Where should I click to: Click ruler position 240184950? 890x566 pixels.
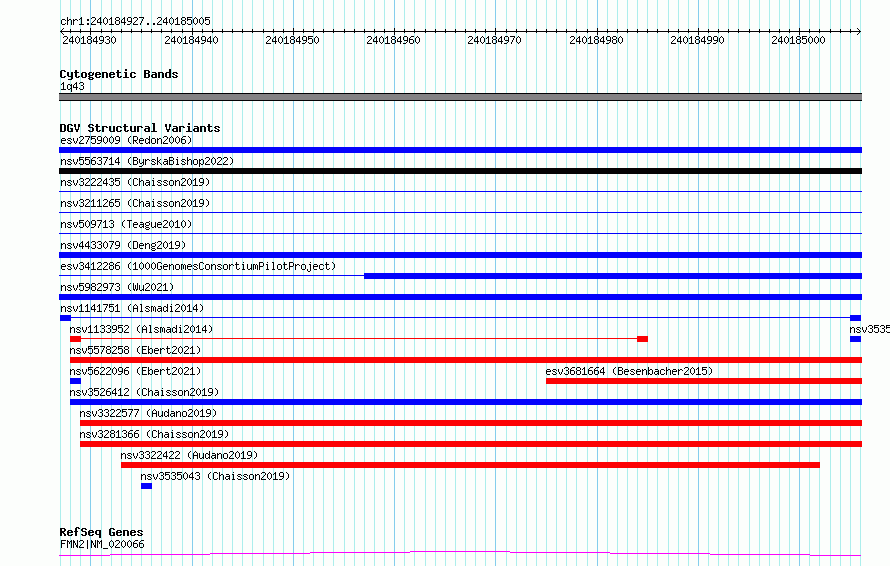(x=292, y=40)
